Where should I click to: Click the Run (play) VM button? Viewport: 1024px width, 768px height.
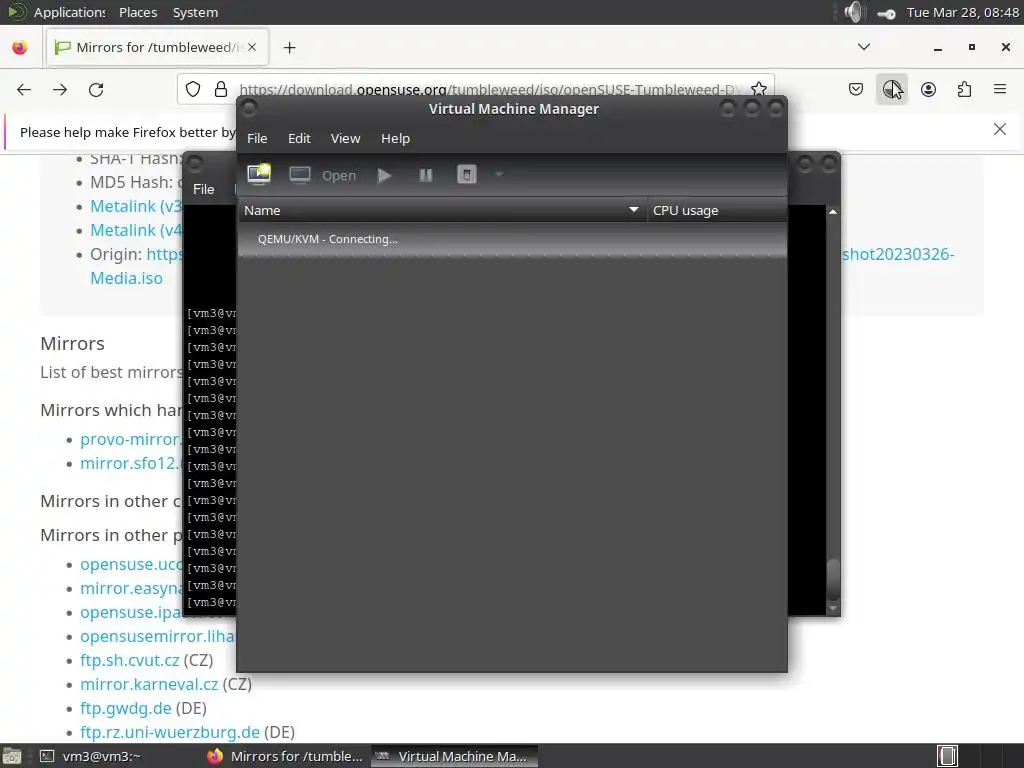click(x=385, y=175)
